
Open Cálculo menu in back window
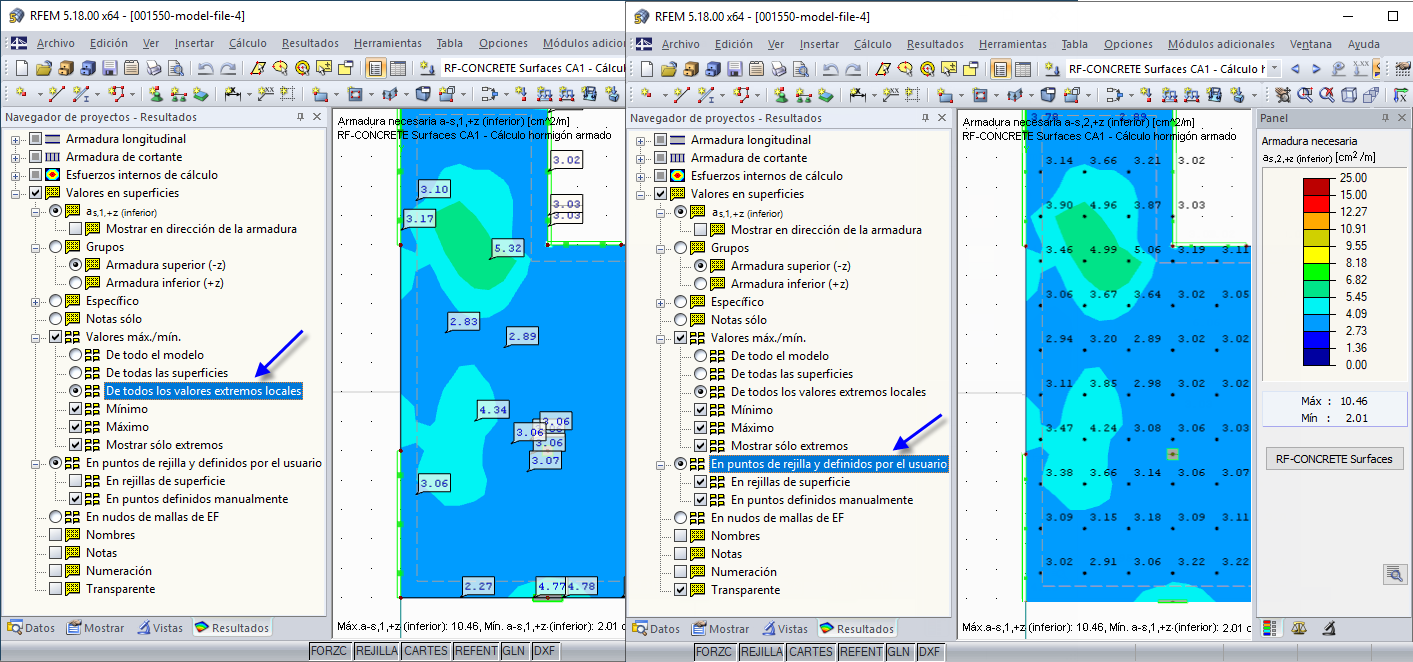click(248, 43)
